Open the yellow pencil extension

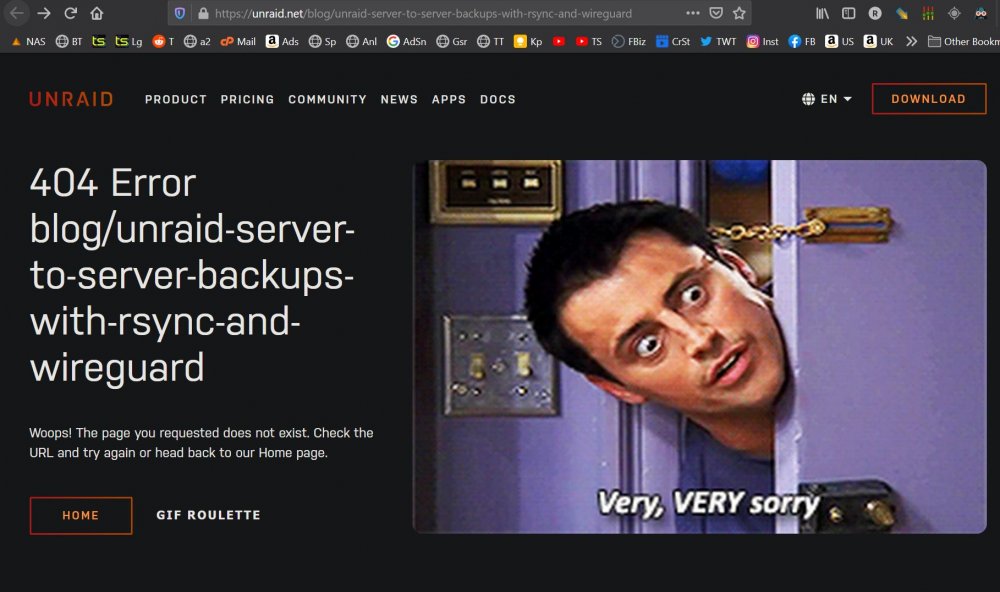point(901,13)
